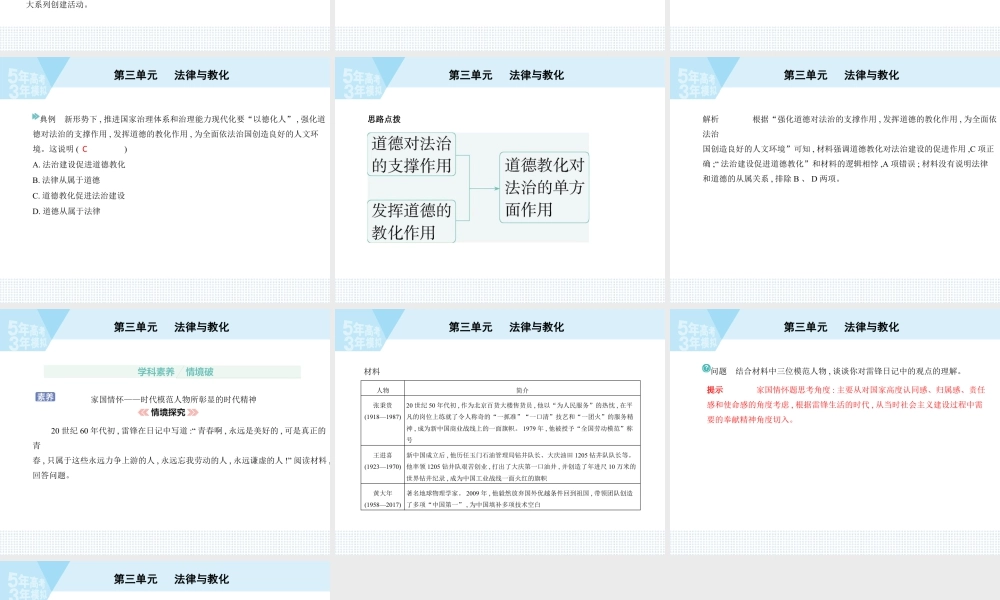Screen dimensions: 1000x600
Task: Choose option "C. 道德教化促进法治建设"
Action: click(x=79, y=196)
